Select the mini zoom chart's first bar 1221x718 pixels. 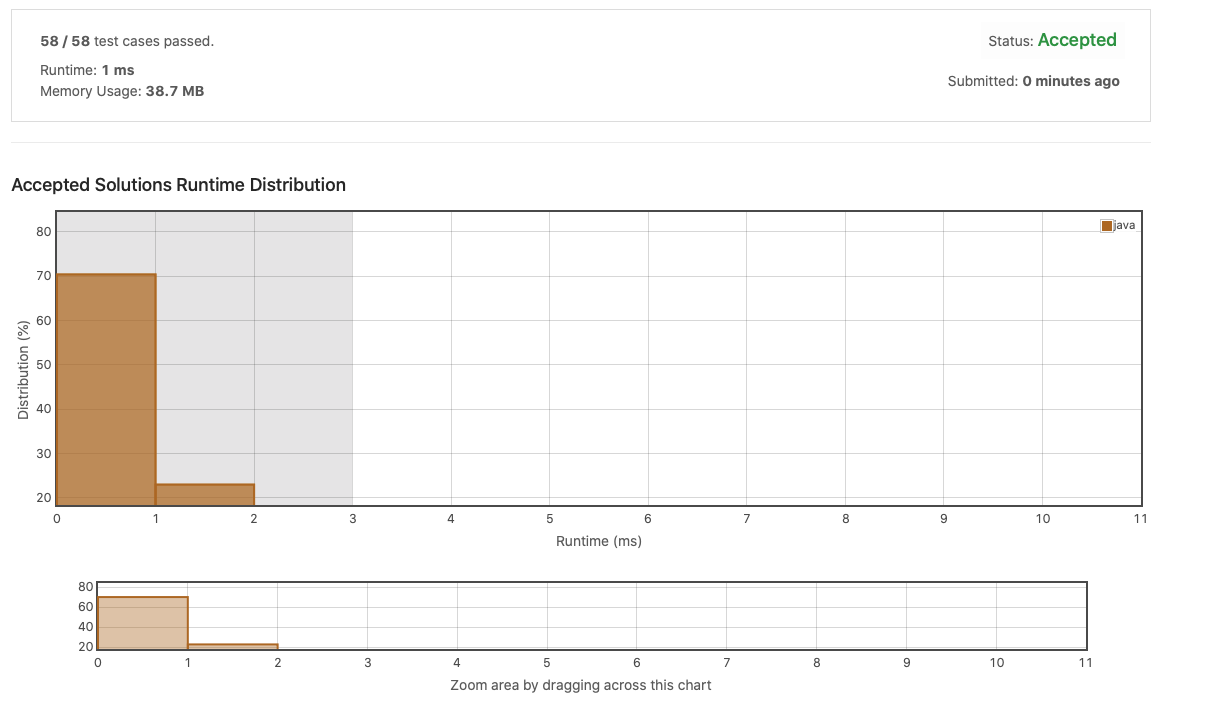[141, 620]
